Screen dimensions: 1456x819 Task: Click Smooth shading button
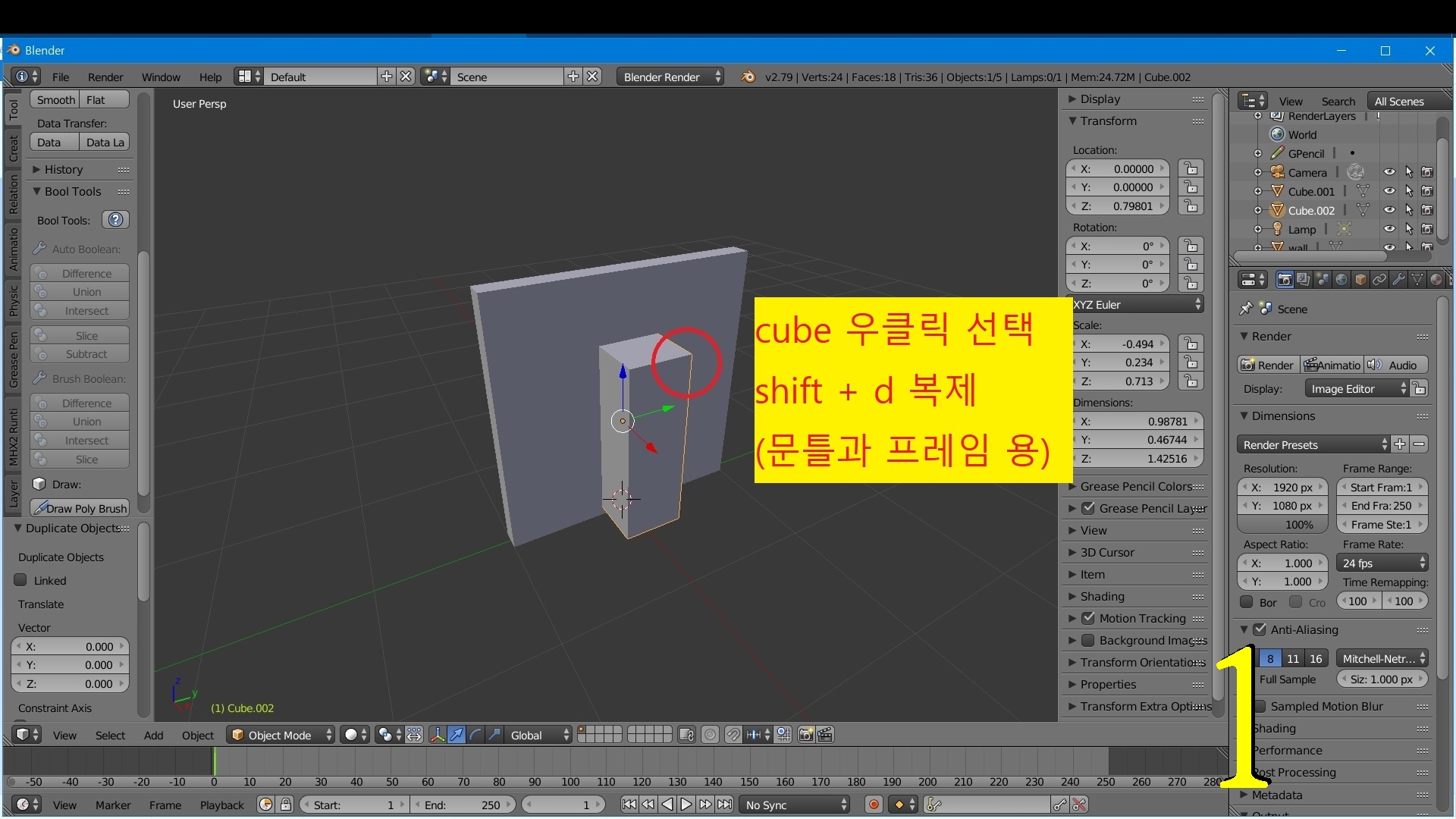(x=56, y=99)
